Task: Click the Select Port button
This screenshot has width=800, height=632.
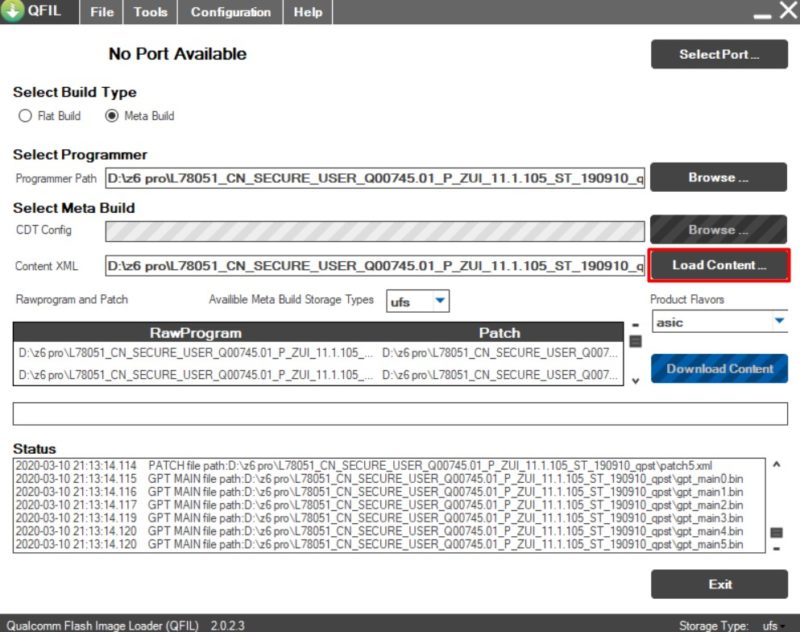Action: pos(719,54)
